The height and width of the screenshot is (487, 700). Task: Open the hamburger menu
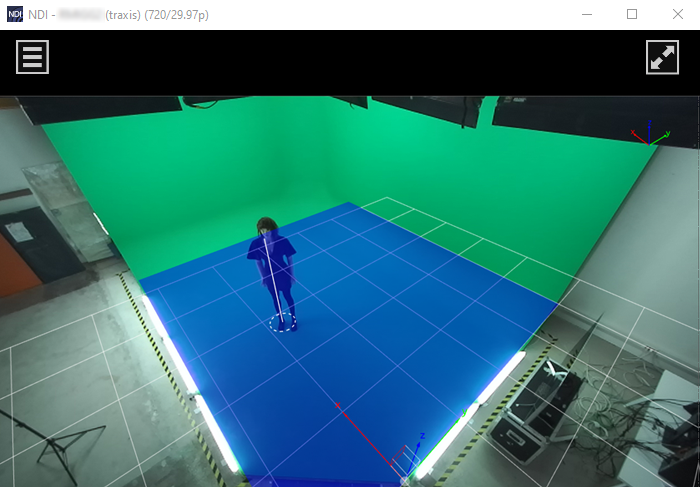(33, 57)
